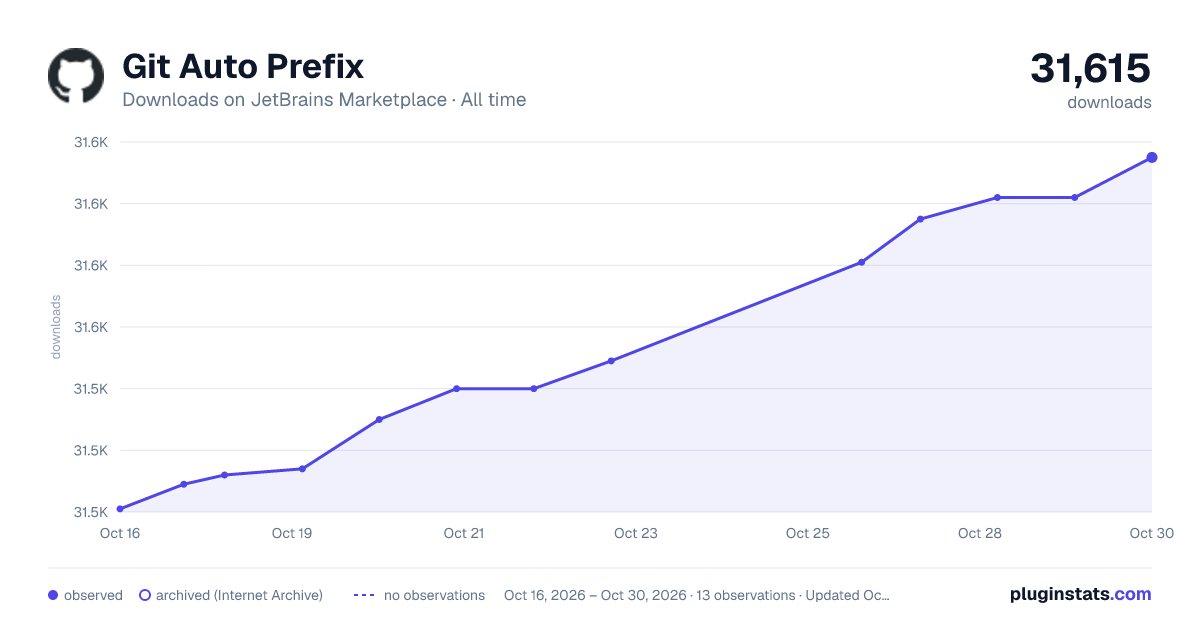Select the 'Git Auto Prefix' title
This screenshot has width=1200, height=630.
pos(243,66)
